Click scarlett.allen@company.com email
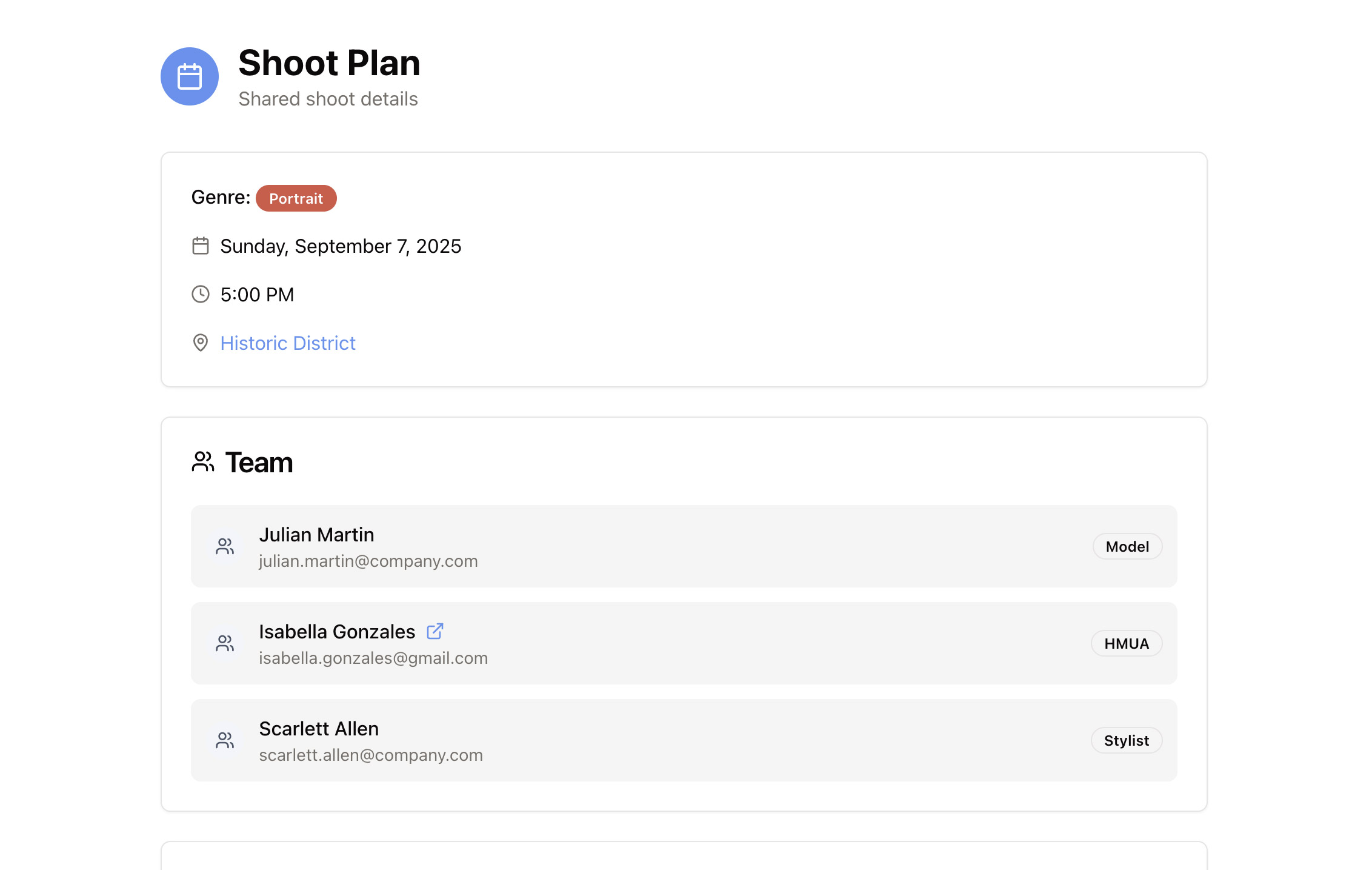 [x=371, y=755]
